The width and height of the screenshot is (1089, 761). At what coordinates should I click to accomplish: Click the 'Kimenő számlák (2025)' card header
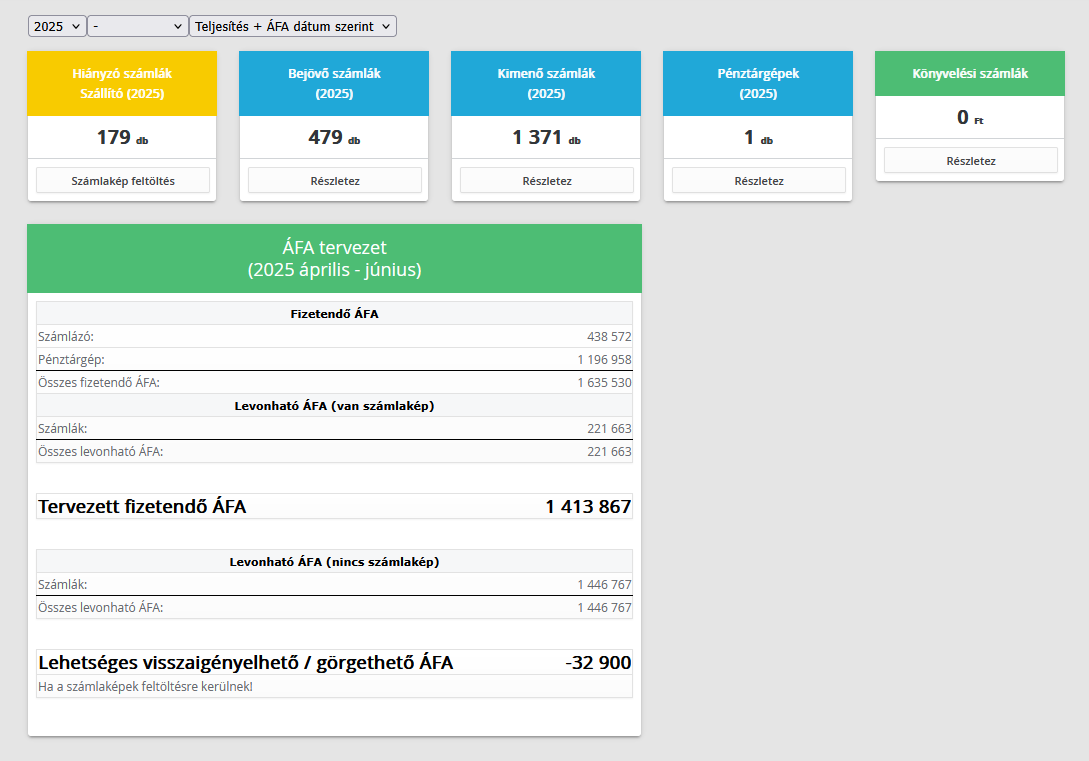[x=546, y=84]
